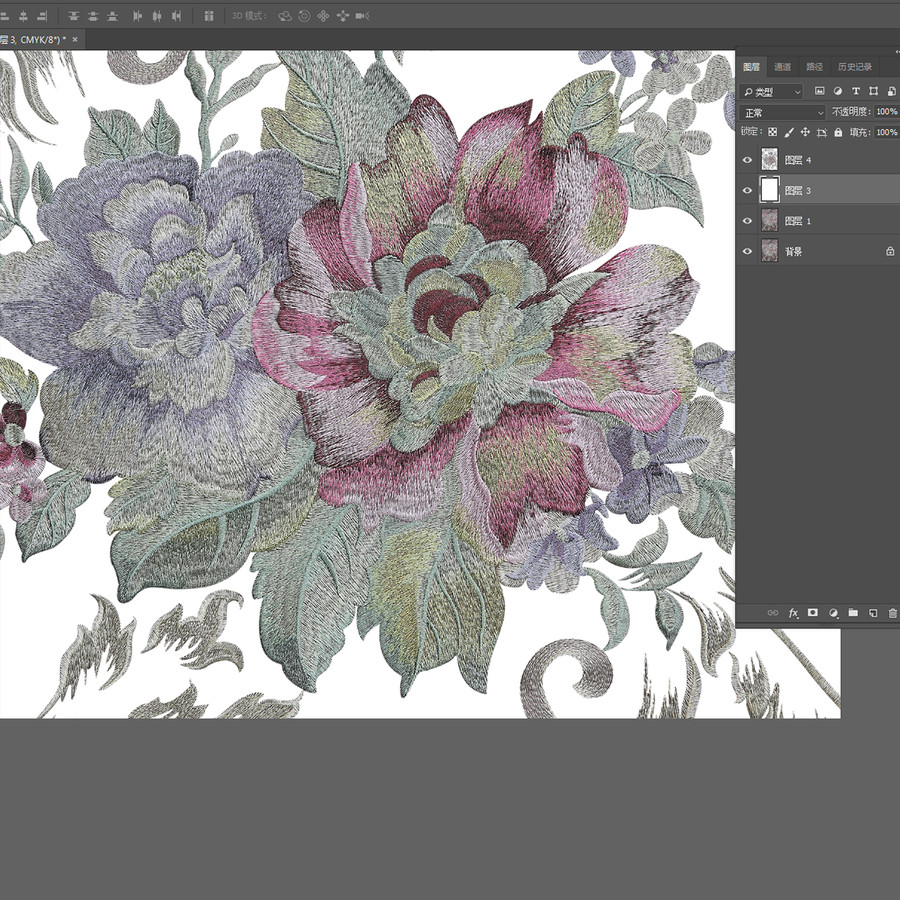The image size is (900, 900).
Task: Hide the 背景 layer using its eye icon
Action: click(x=747, y=251)
